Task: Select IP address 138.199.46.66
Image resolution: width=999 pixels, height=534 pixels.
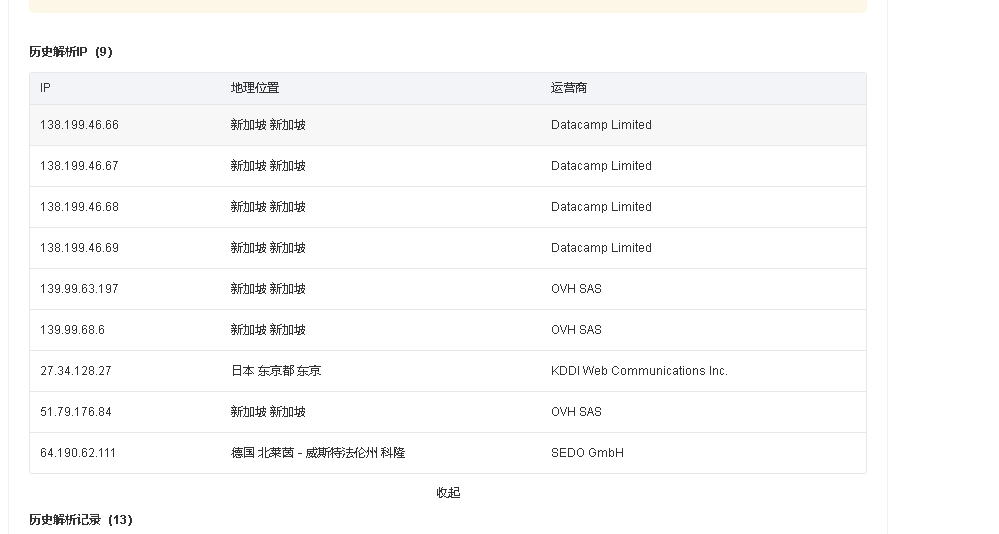Action: [x=79, y=125]
